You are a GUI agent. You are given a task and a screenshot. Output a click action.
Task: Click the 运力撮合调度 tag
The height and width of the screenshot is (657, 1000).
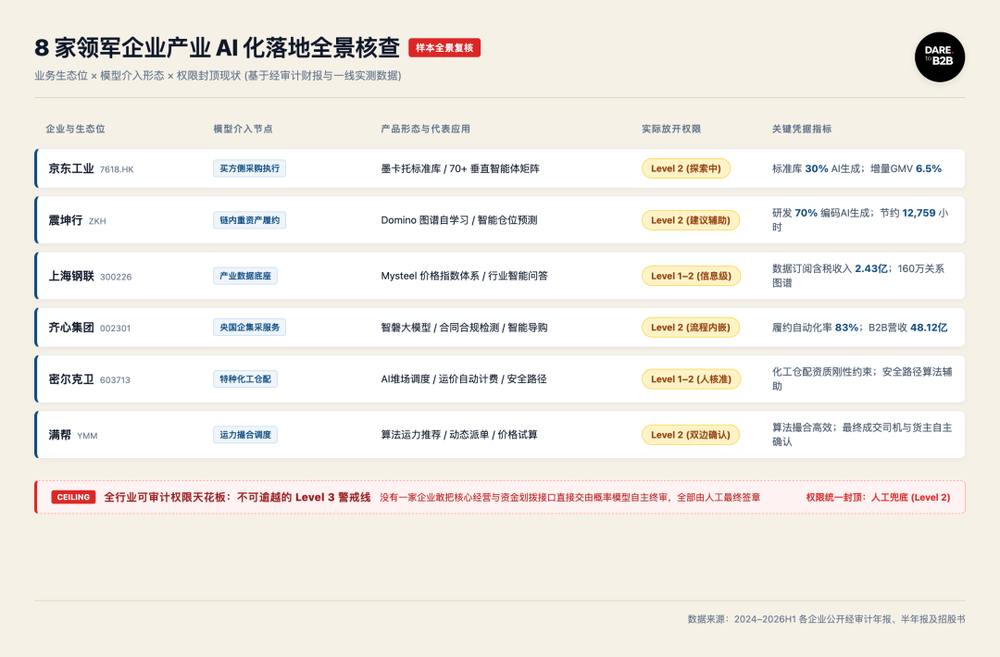coord(245,434)
